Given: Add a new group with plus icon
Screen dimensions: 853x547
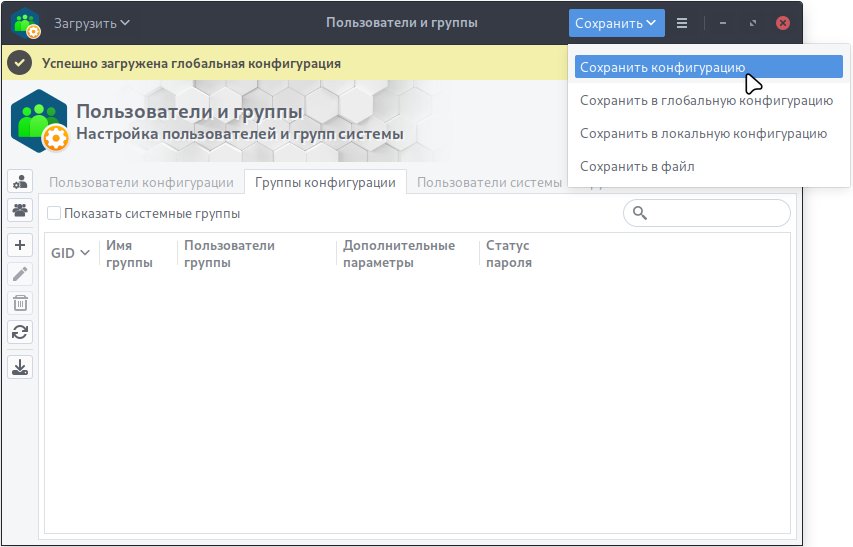Looking at the screenshot, I should pos(20,245).
